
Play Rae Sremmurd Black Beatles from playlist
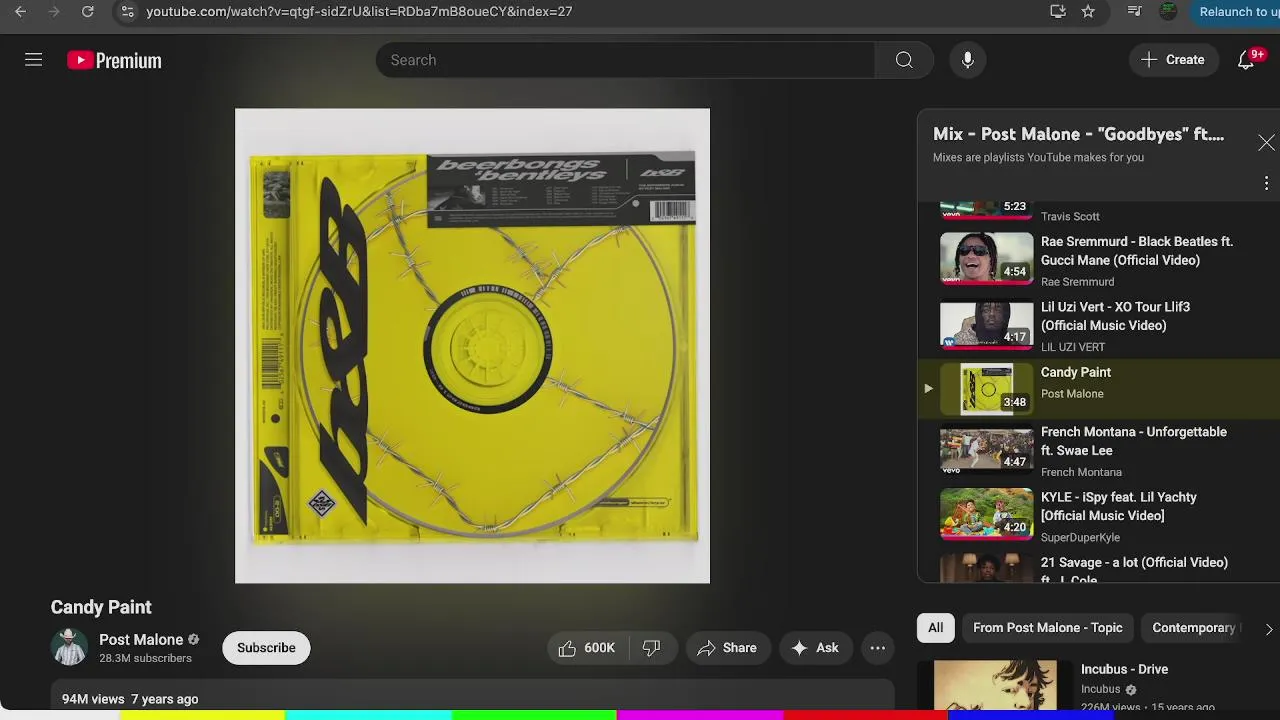1098,260
